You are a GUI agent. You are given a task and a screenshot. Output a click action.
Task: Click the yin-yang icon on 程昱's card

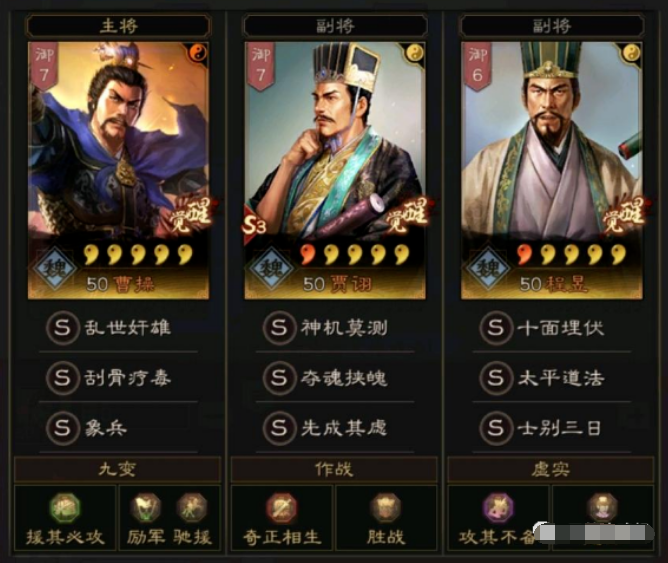point(632,53)
